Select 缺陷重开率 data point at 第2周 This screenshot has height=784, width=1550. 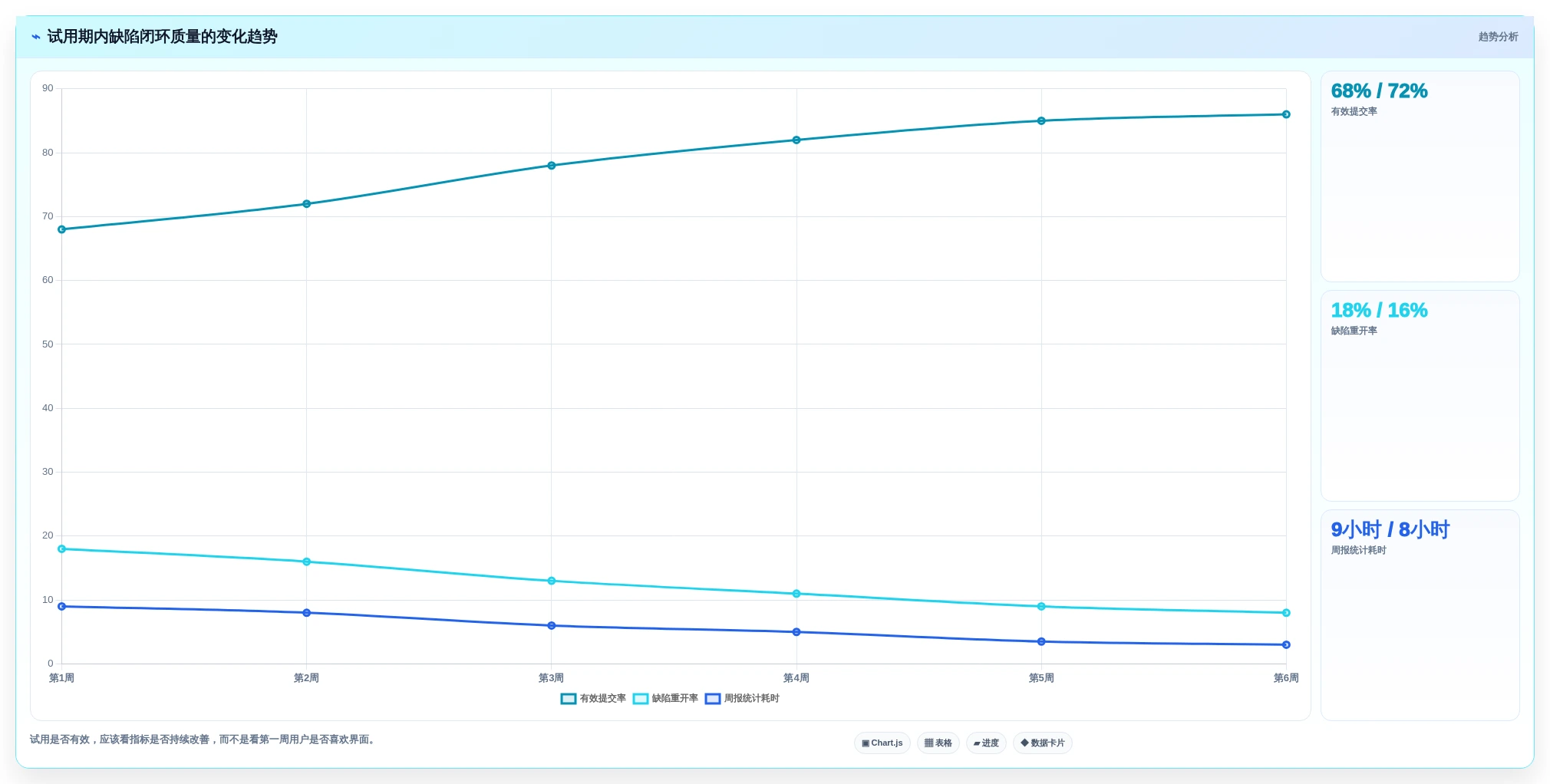tap(307, 562)
